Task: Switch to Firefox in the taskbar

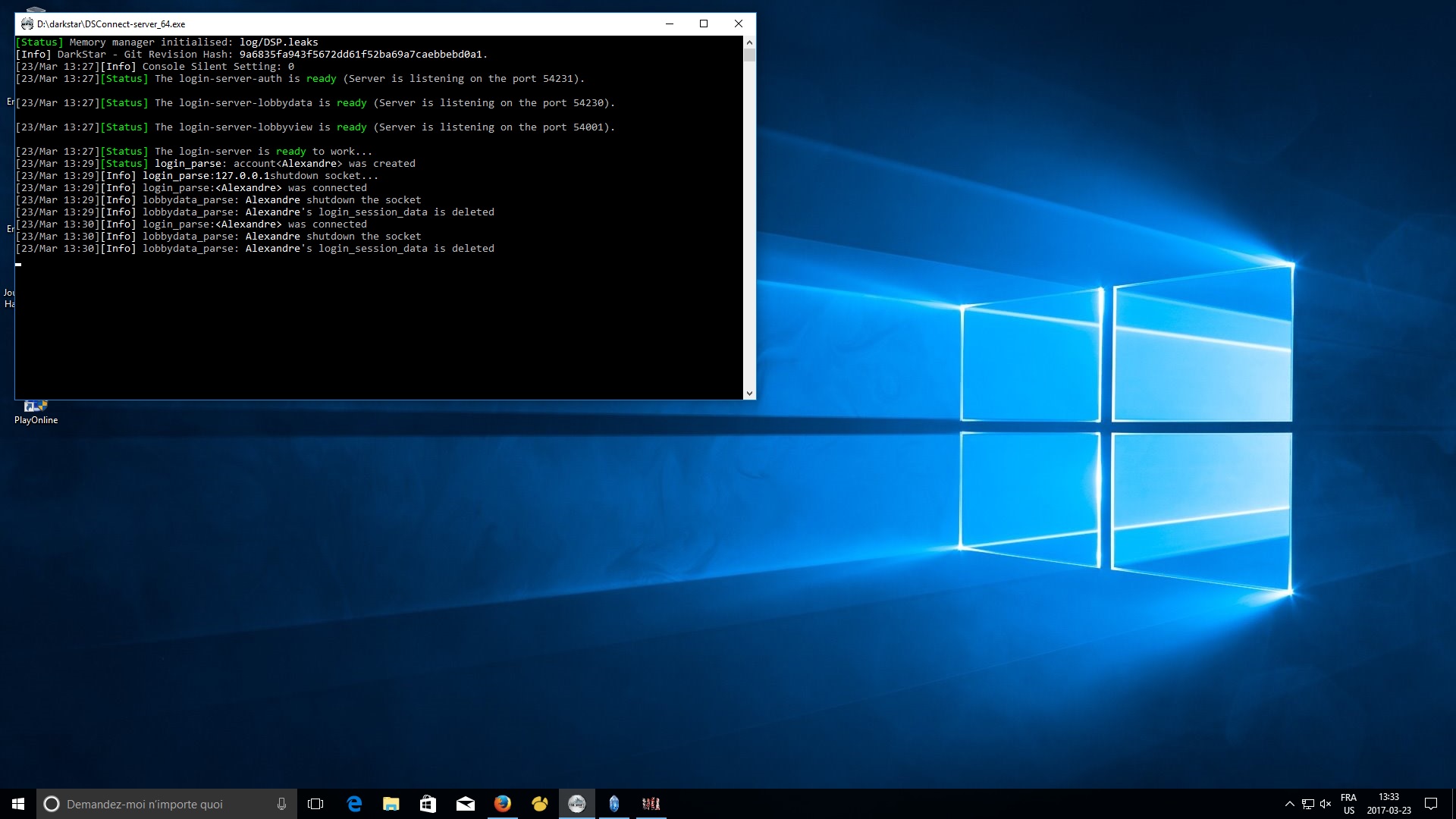Action: click(x=502, y=804)
